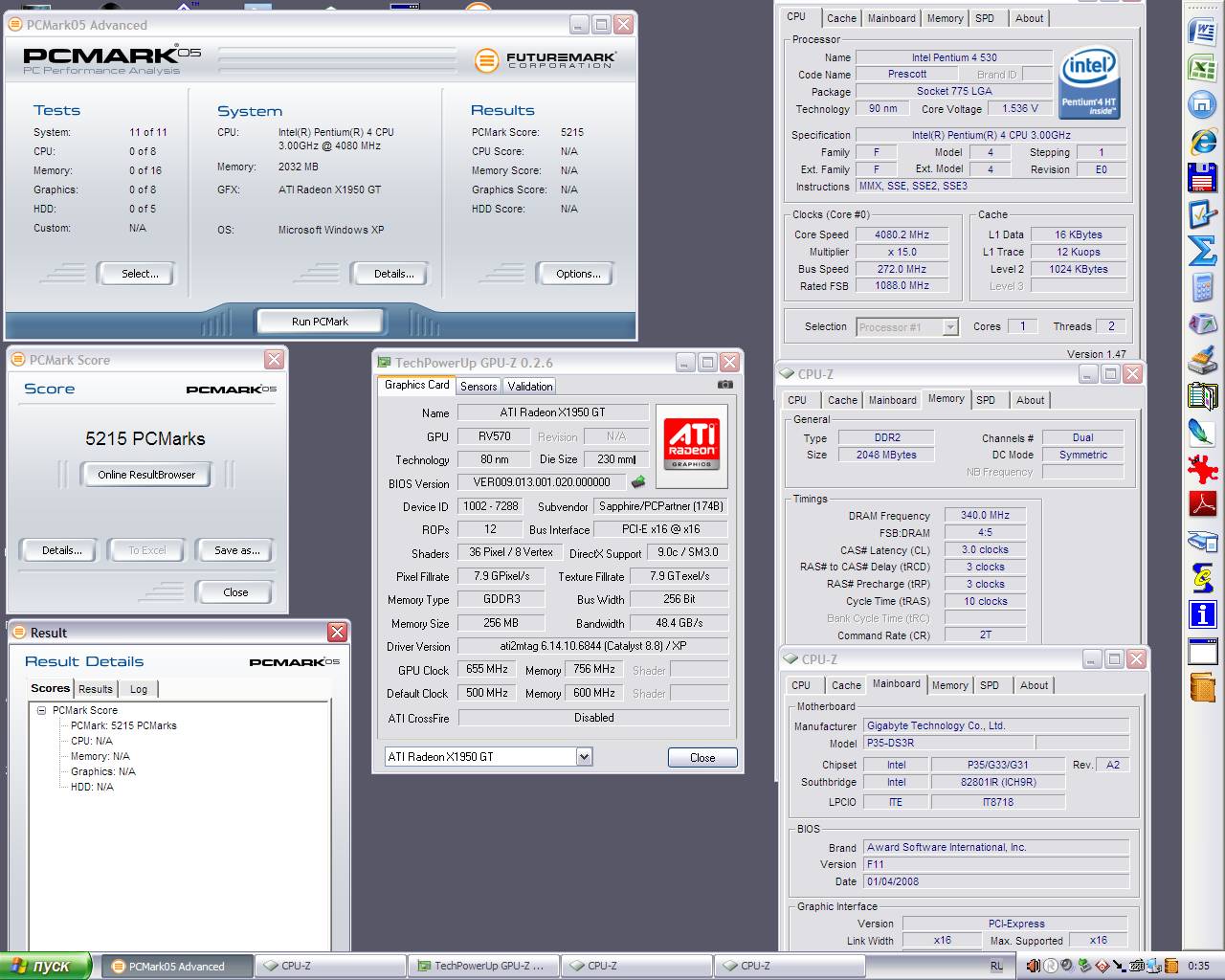
Task: Take GPU-Z screenshot with camera icon
Action: pyautogui.click(x=725, y=385)
